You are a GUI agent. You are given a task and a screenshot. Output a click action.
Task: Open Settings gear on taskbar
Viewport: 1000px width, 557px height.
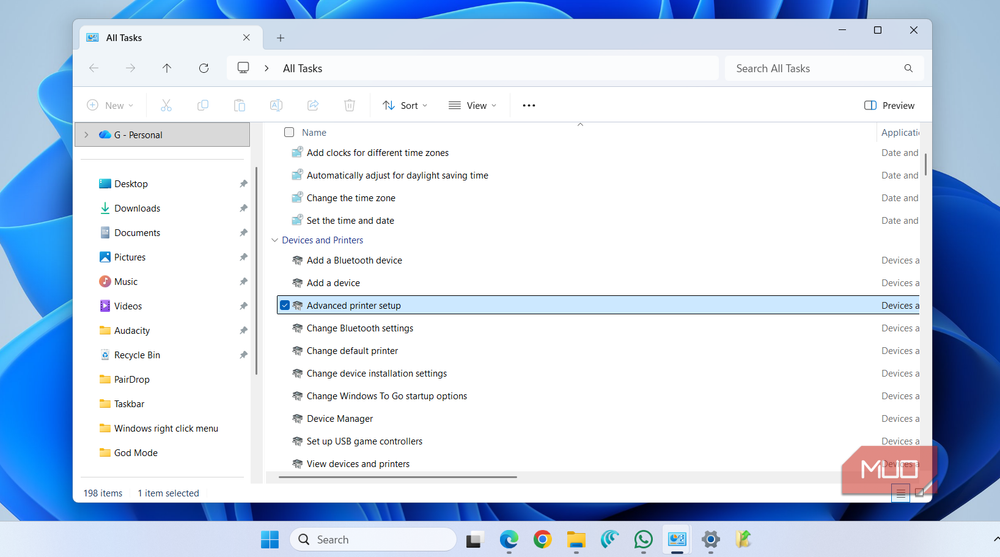710,540
